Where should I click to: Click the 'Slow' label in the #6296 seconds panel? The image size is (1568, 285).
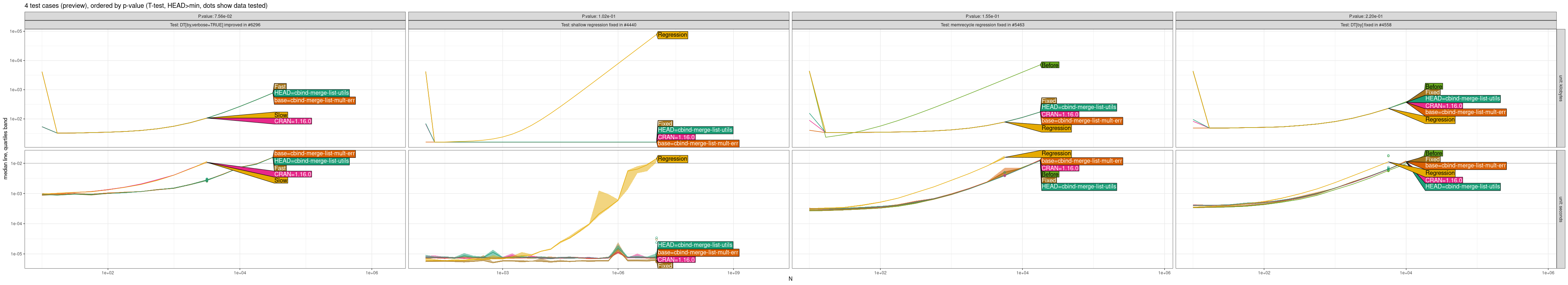280,180
